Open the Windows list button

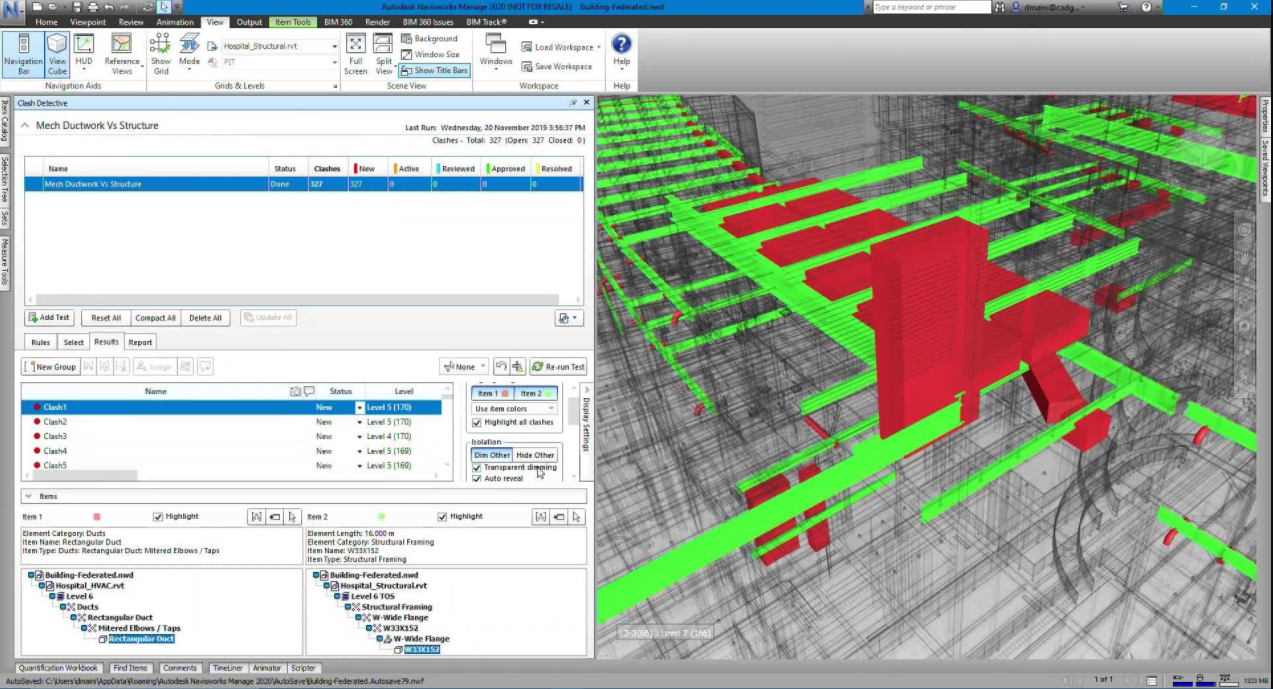pyautogui.click(x=495, y=55)
